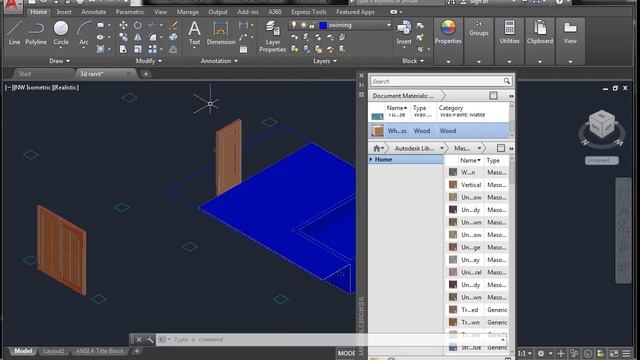This screenshot has height=360, width=640.
Task: Select the wood material swatch in document materials
Action: coord(378,131)
